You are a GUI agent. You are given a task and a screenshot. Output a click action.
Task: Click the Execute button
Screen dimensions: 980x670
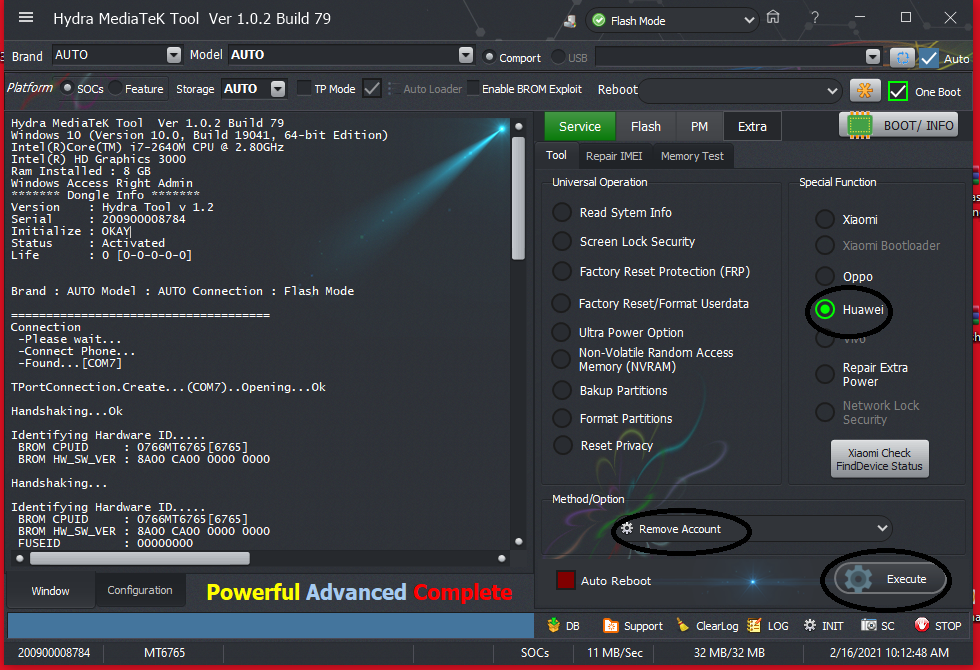point(891,579)
